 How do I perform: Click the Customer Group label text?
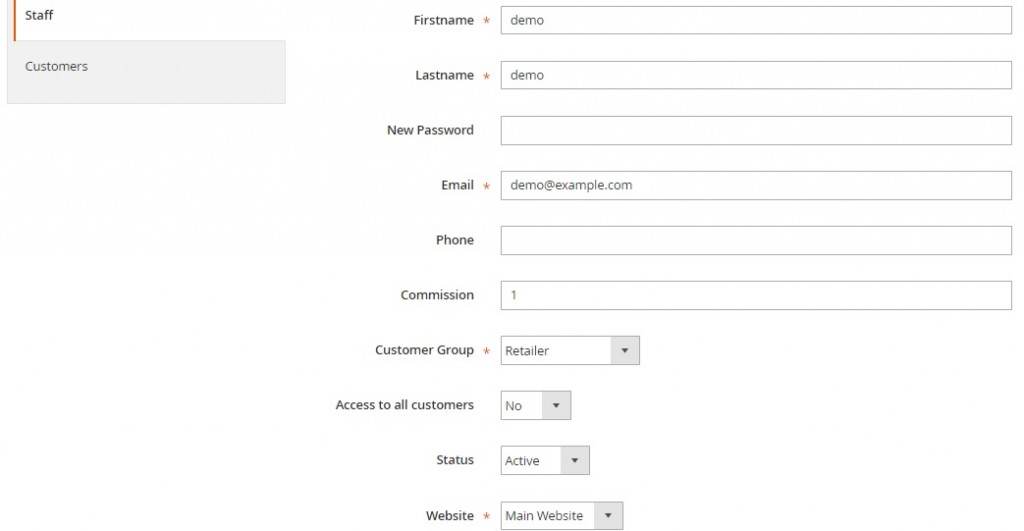coord(424,350)
